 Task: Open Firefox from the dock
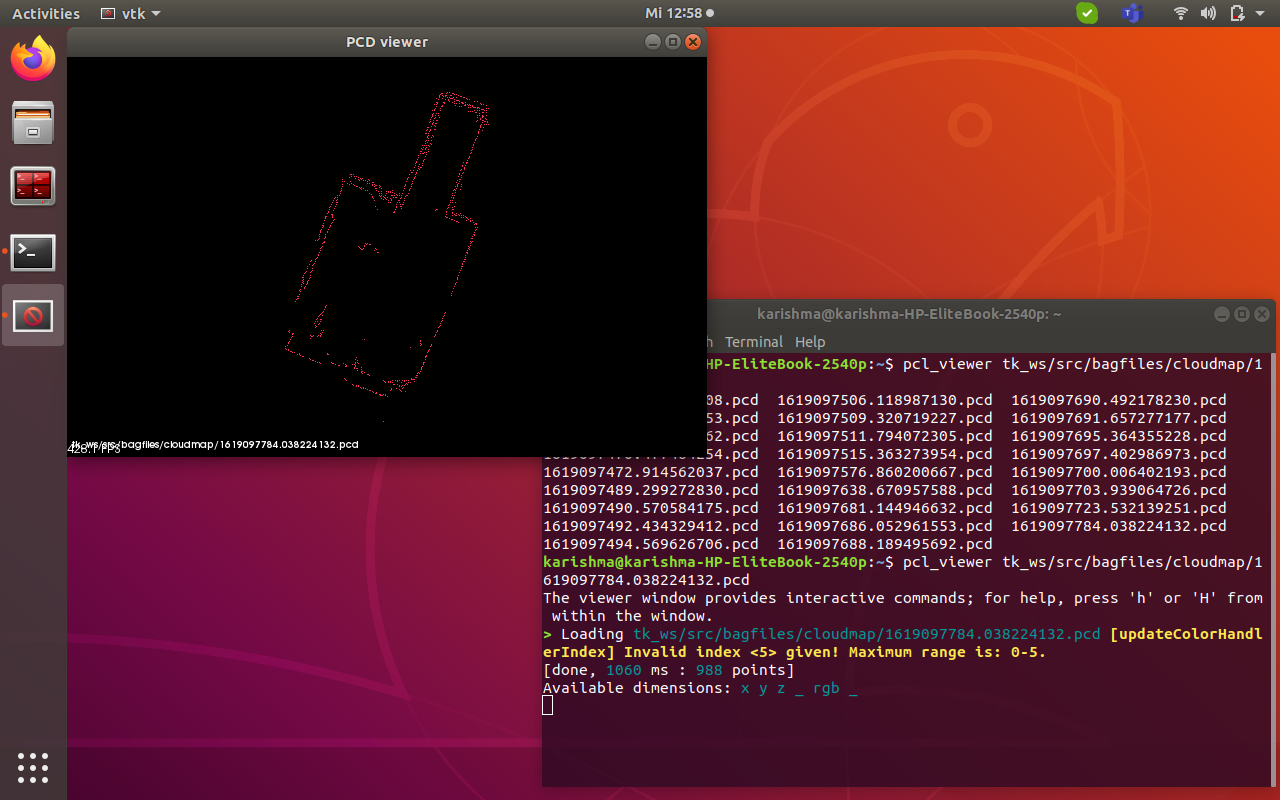click(x=33, y=59)
